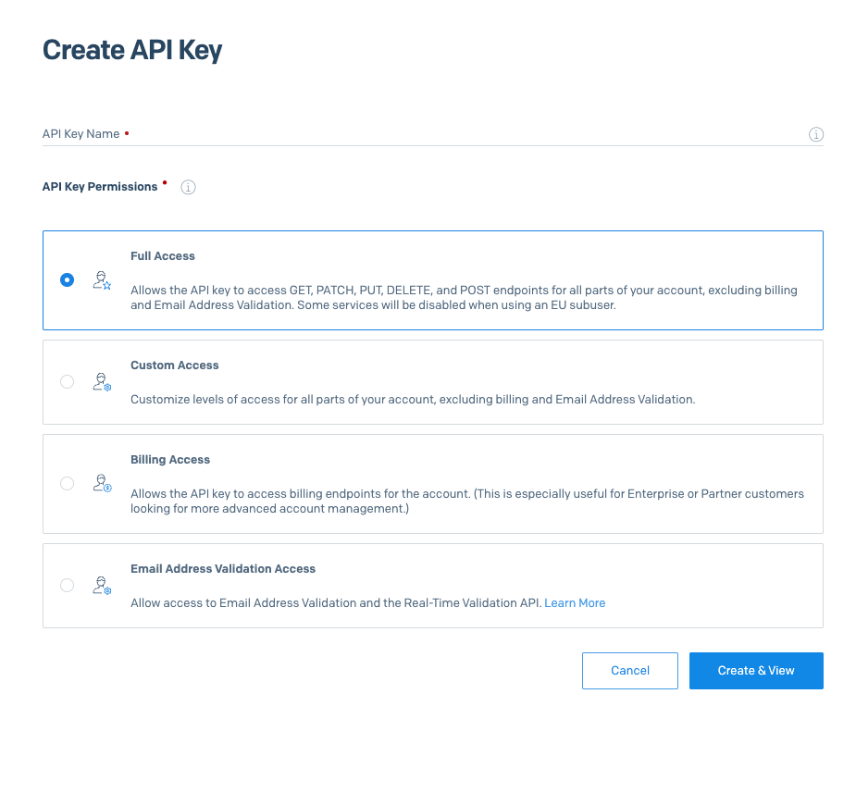Click the API Key Name info icon
Image resolution: width=848 pixels, height=786 pixels.
816,134
